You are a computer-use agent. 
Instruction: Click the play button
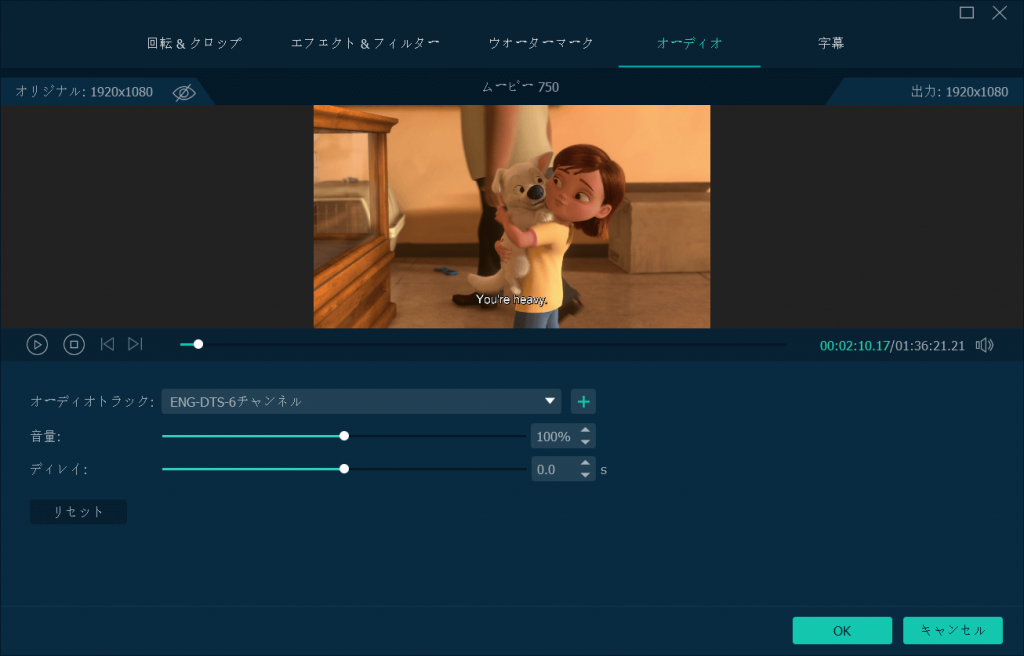coord(37,345)
